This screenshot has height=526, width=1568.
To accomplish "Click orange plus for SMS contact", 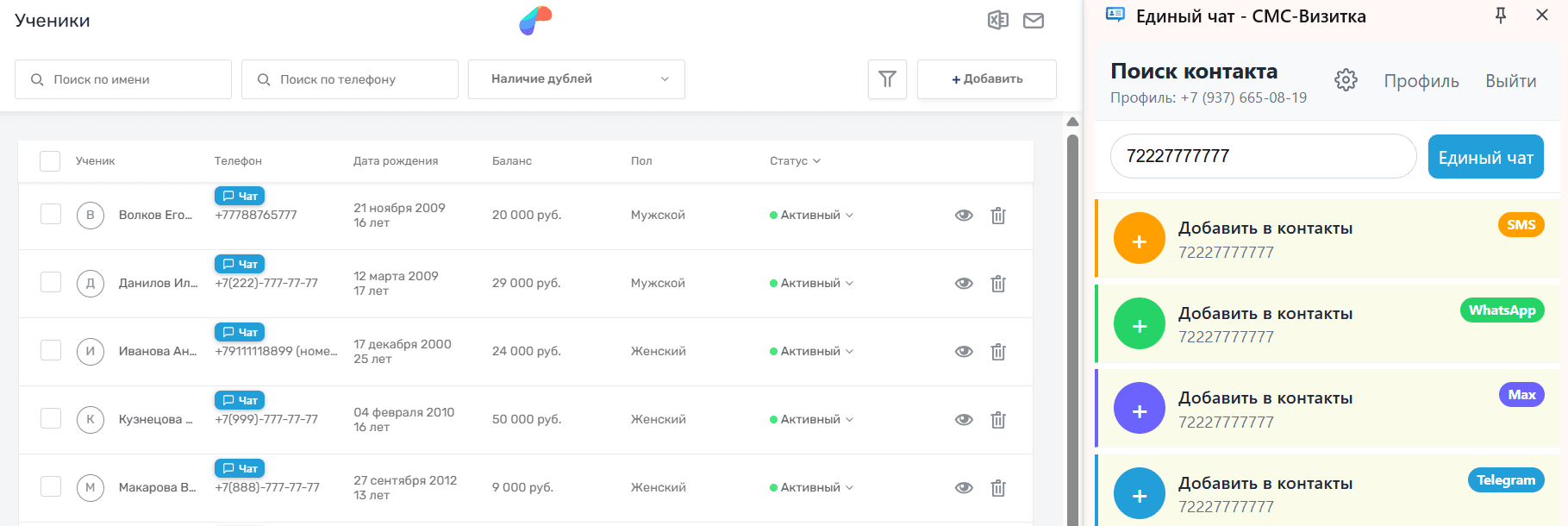I will [1140, 239].
